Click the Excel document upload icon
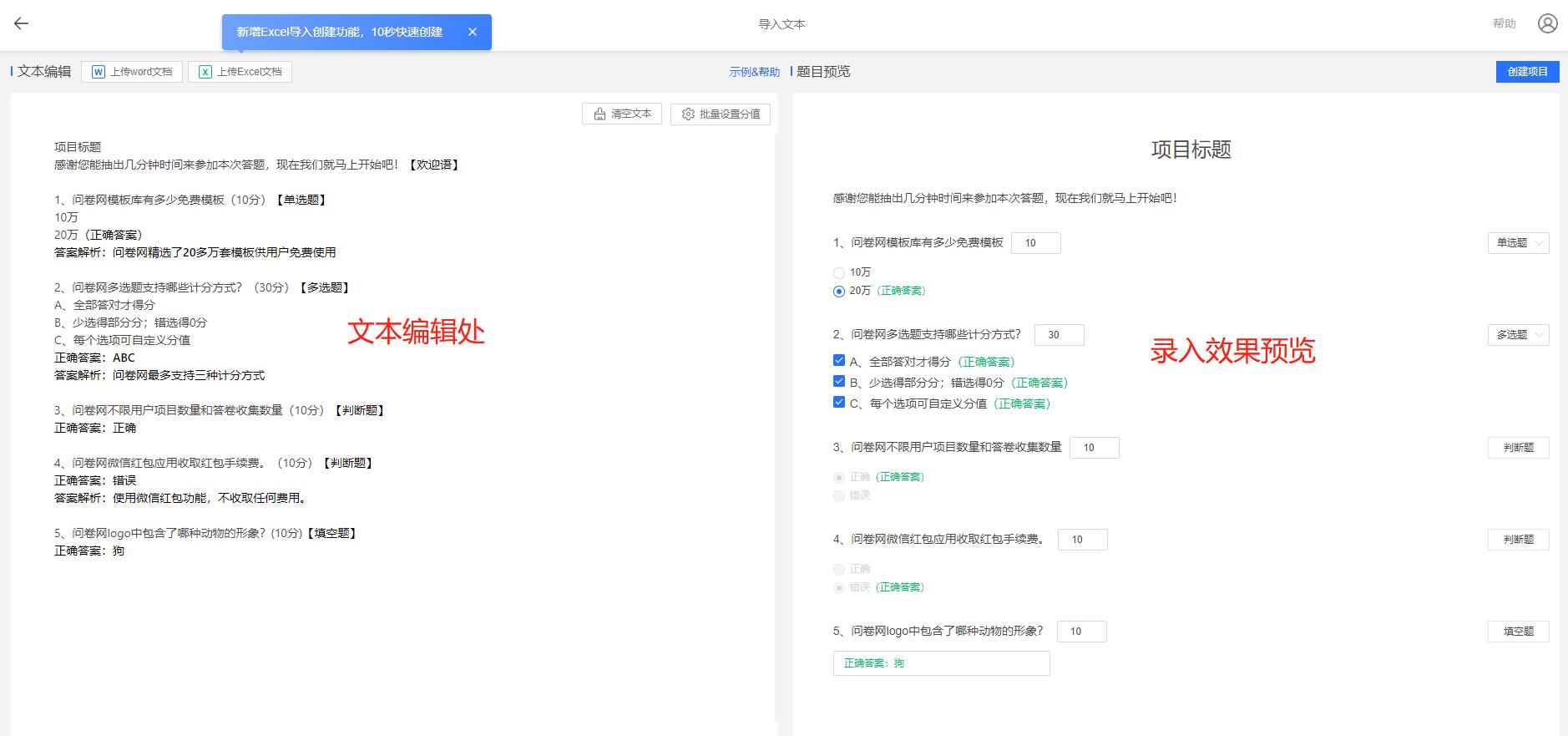This screenshot has height=736, width=1568. click(205, 72)
